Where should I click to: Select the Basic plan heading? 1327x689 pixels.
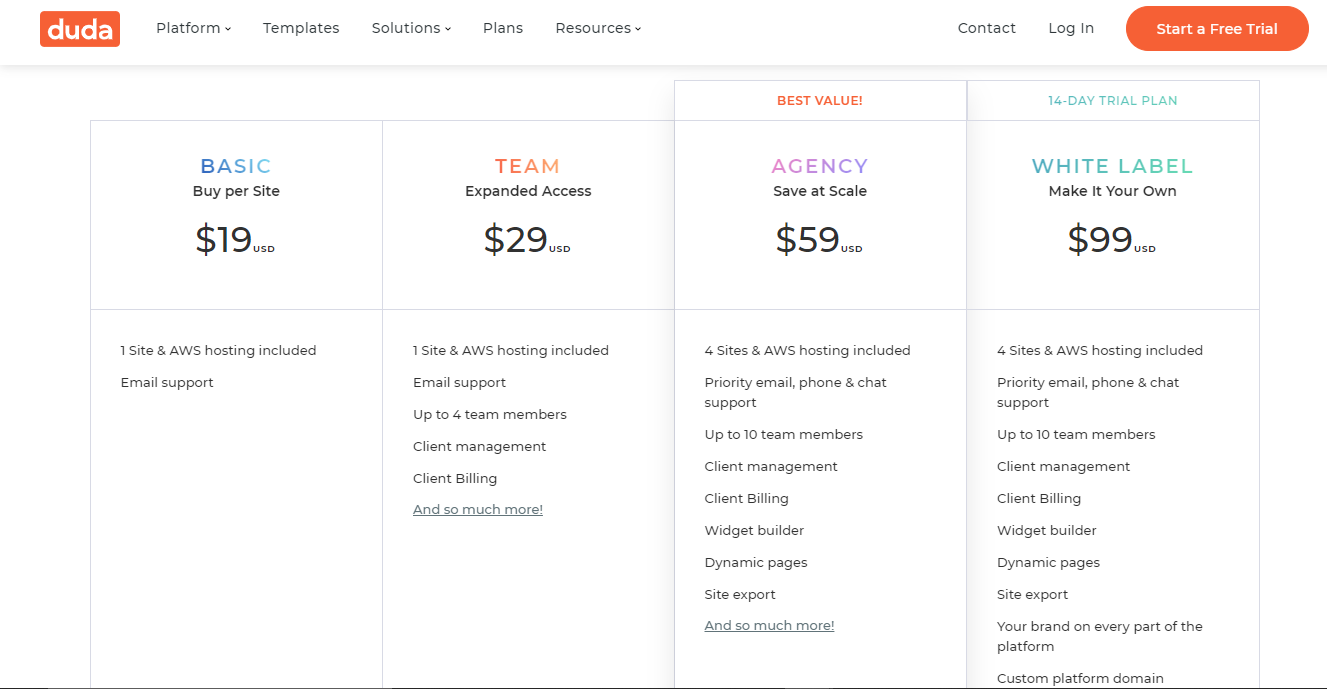click(236, 166)
